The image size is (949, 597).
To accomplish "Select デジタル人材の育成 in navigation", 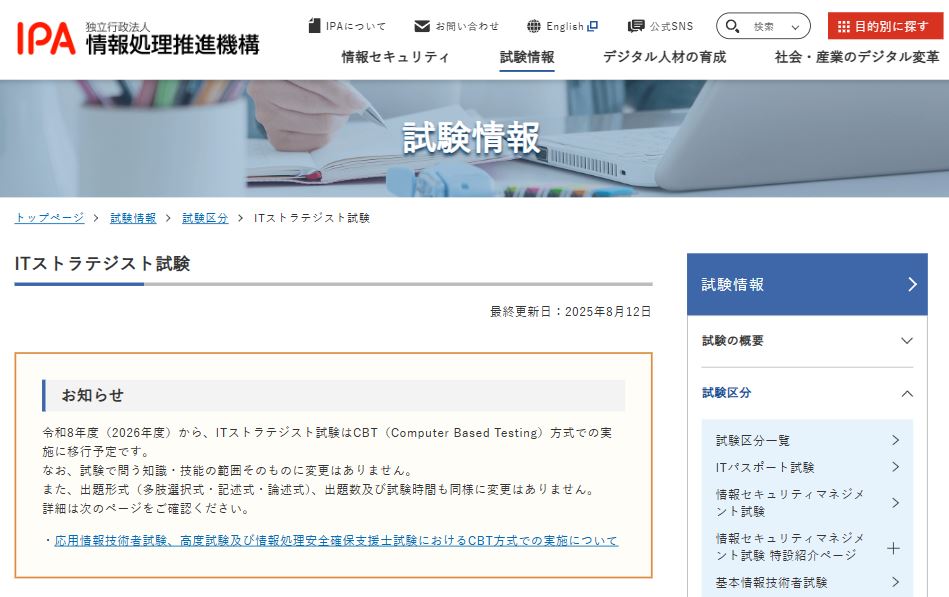I will pyautogui.click(x=664, y=57).
